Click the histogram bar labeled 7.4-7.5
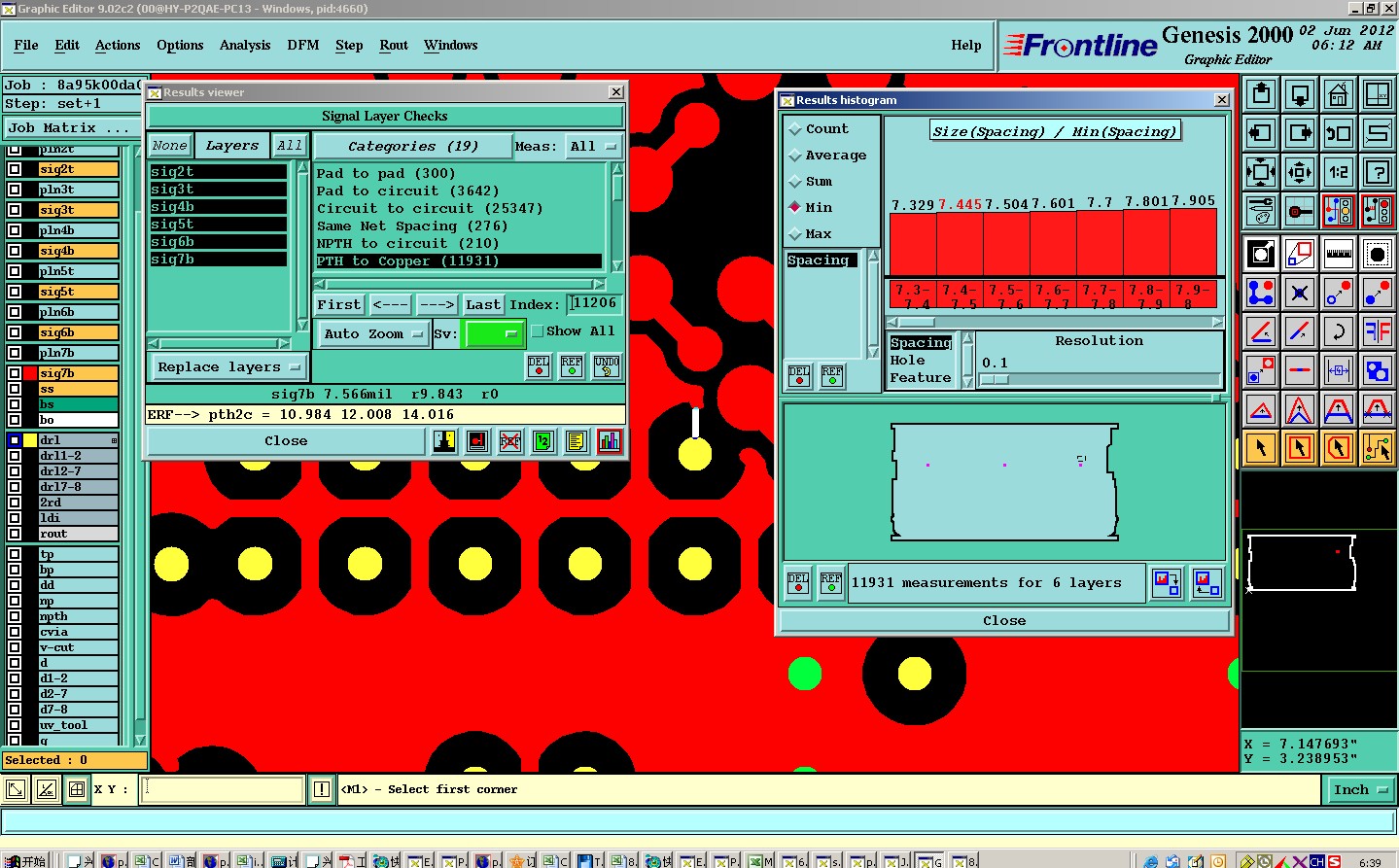 point(960,244)
